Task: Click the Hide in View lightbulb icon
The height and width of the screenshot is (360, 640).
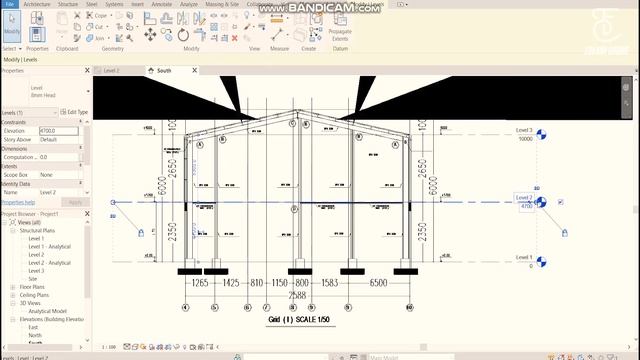Action: point(247,16)
